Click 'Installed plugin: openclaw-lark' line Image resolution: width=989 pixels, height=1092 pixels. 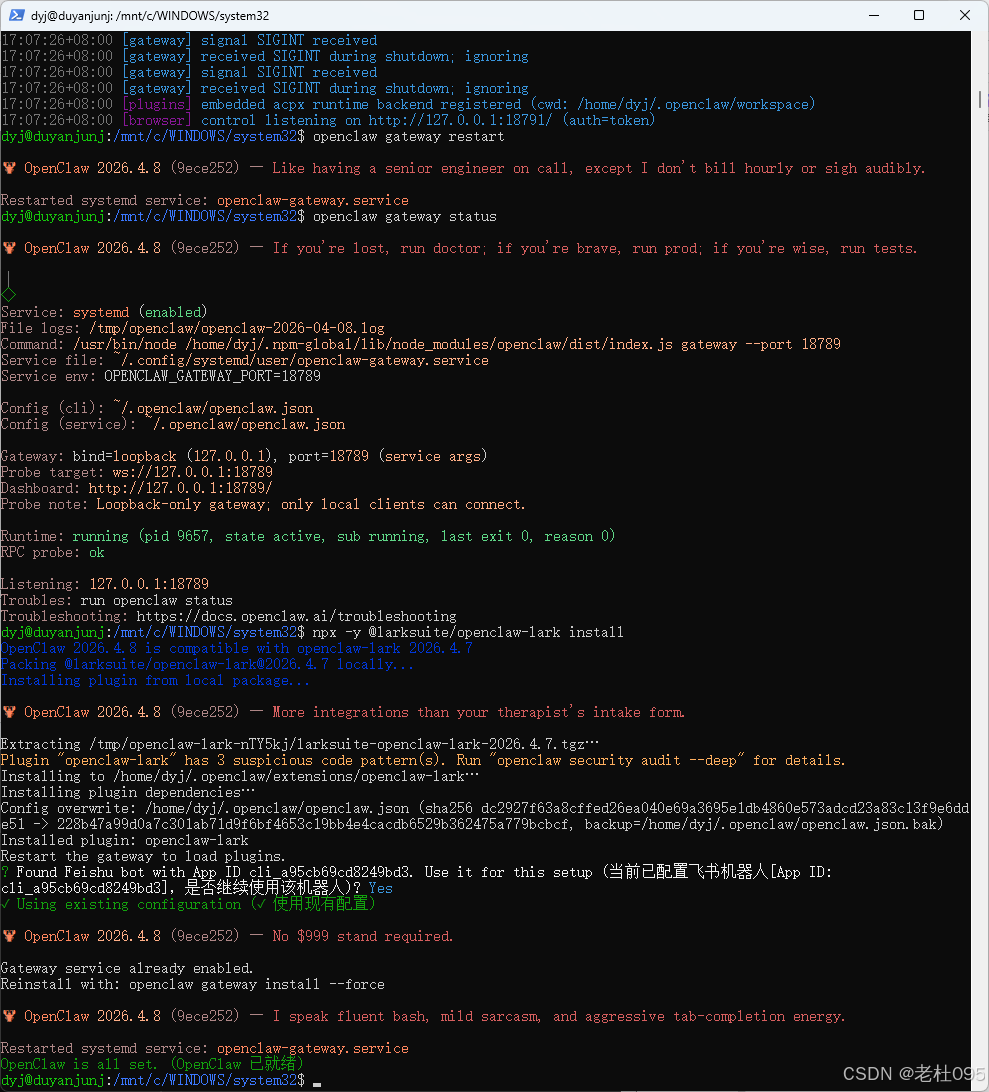coord(125,841)
